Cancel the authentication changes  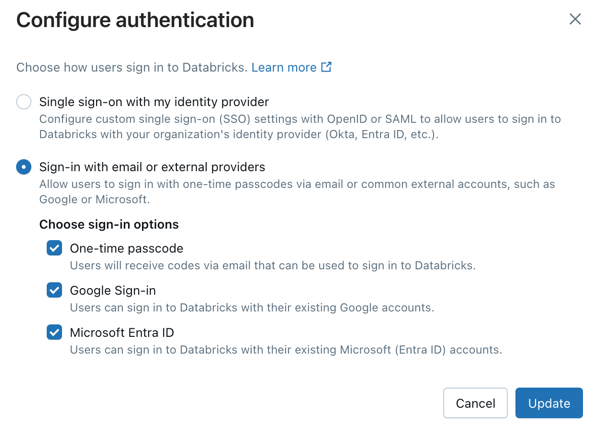click(475, 403)
